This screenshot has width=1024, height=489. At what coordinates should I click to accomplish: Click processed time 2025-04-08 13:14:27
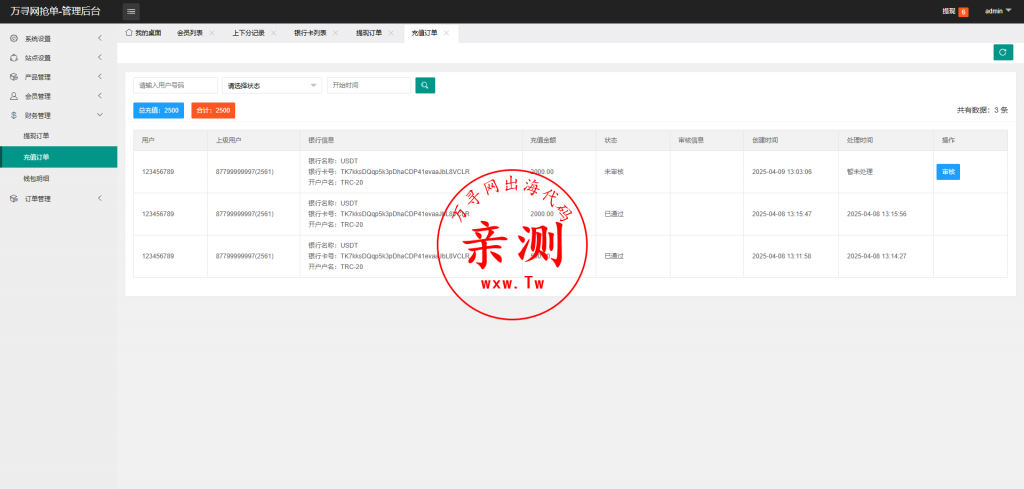876,257
